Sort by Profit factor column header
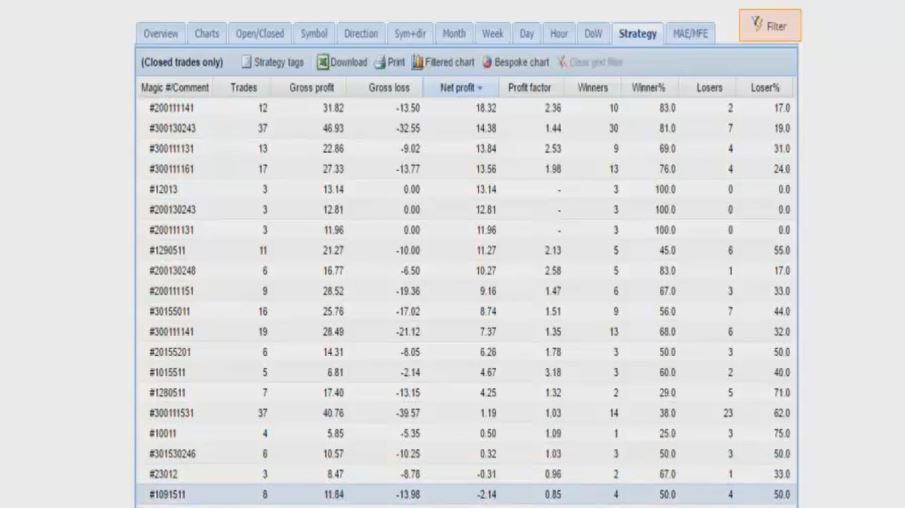 tap(529, 88)
